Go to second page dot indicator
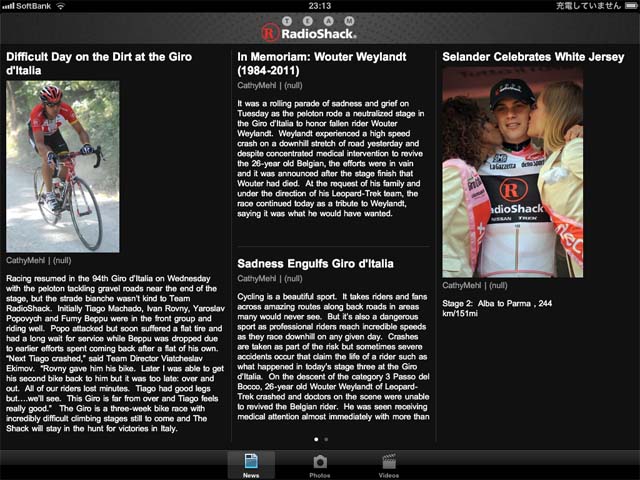The width and height of the screenshot is (640, 480). pos(326,440)
